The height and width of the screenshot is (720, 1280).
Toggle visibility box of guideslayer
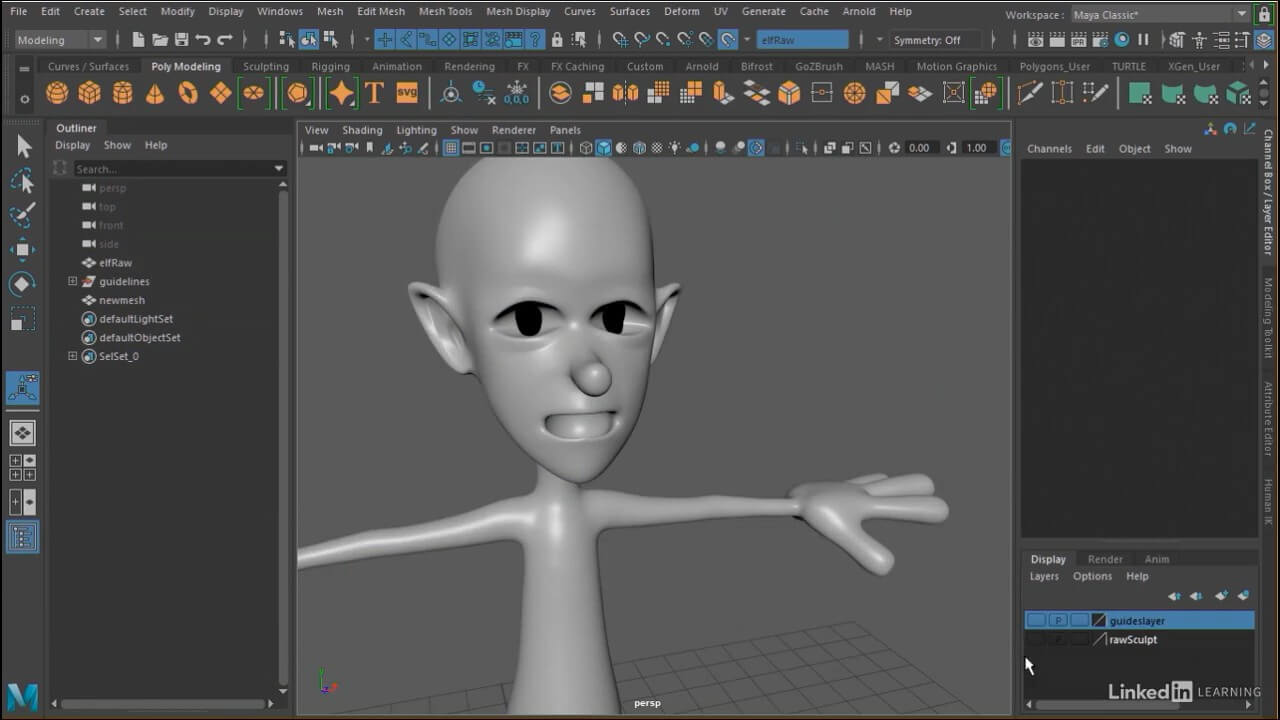point(1036,621)
